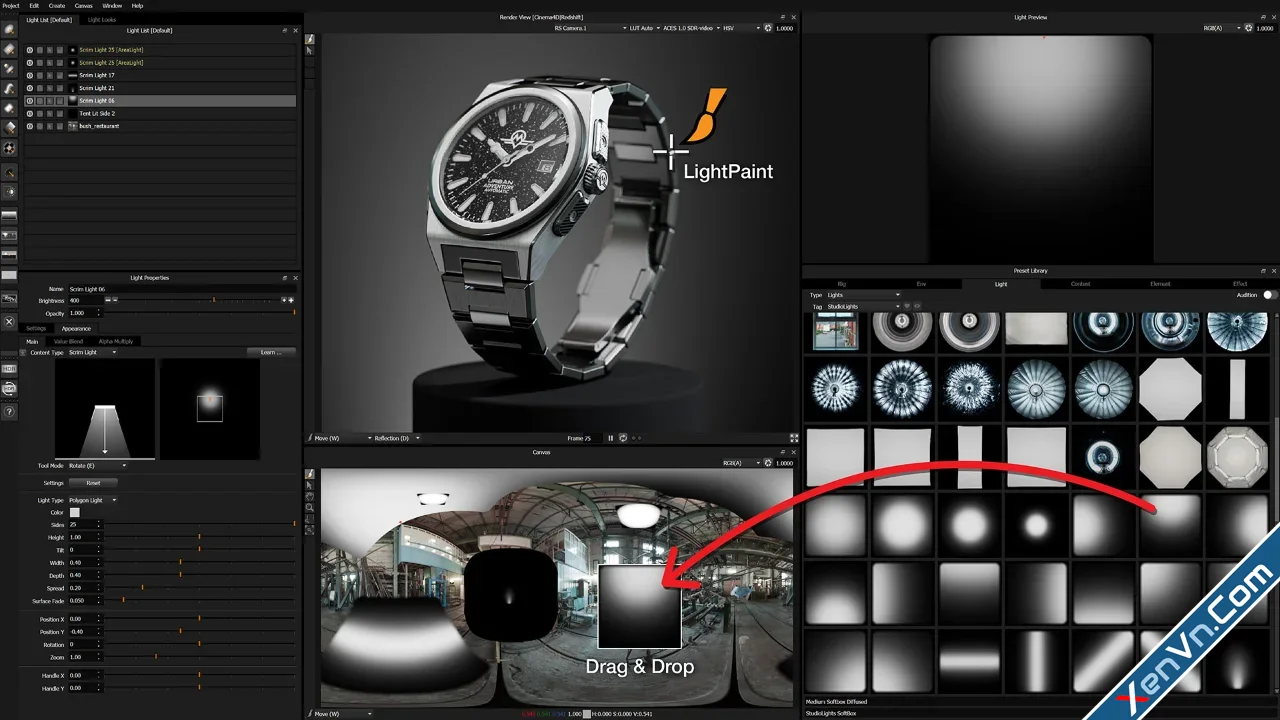The height and width of the screenshot is (720, 1280).
Task: Pause the Render View with pause button
Action: (x=610, y=438)
